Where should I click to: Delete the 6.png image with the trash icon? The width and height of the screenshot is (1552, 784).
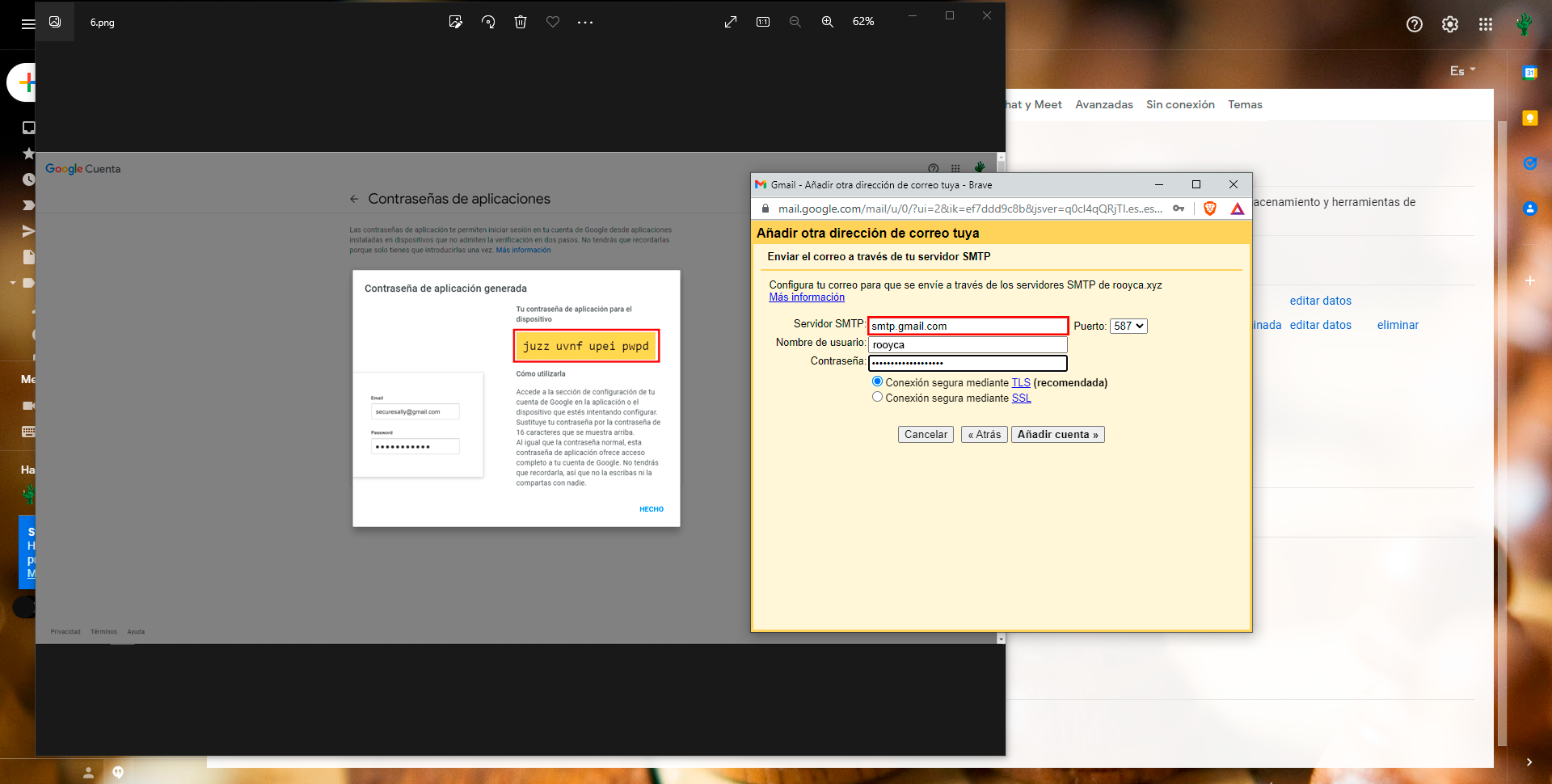pos(521,22)
